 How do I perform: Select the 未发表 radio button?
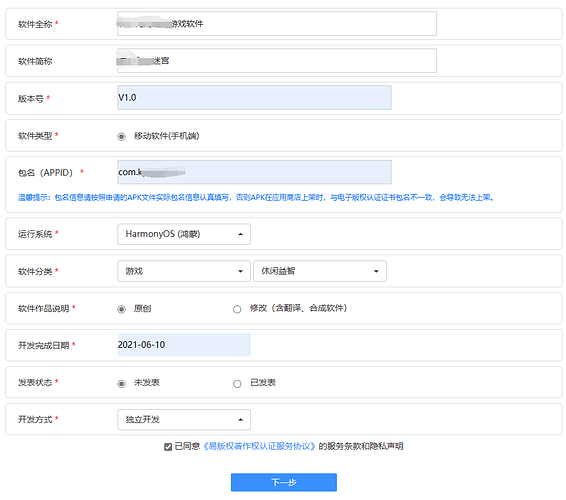coord(122,384)
